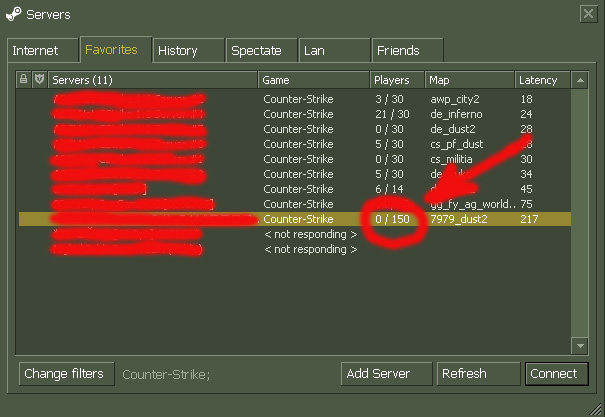Open the Friends tab
Screen dimensions: 605x417
[x=407, y=51]
